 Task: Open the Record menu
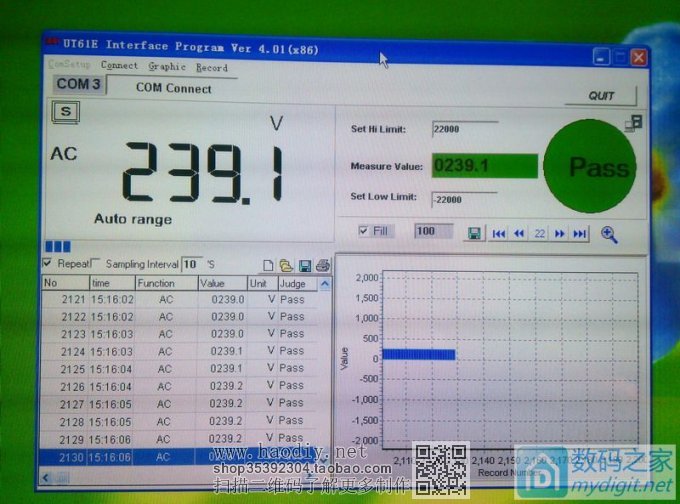(211, 68)
